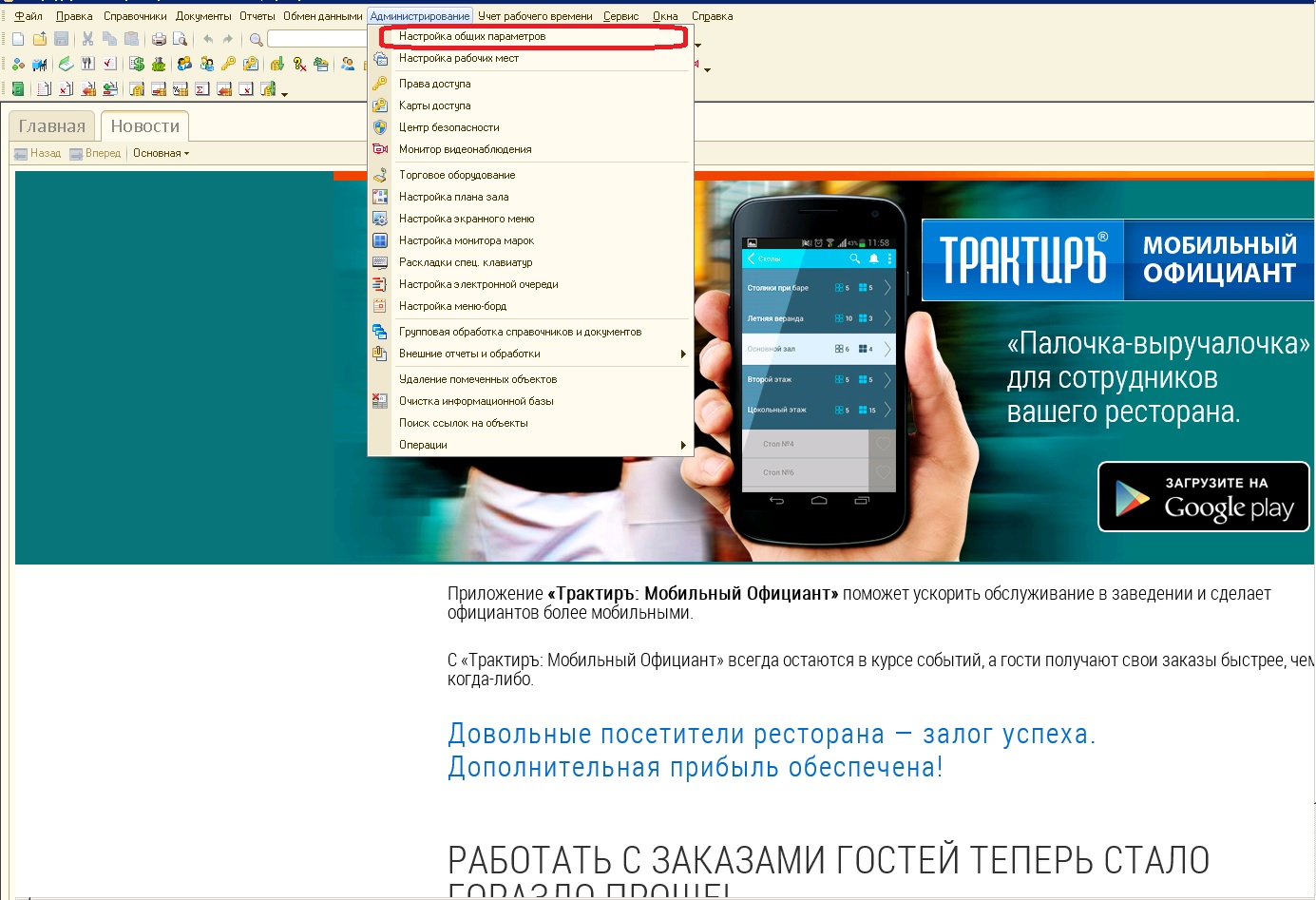
Task: Click the red sigma table icon
Action: point(202,88)
